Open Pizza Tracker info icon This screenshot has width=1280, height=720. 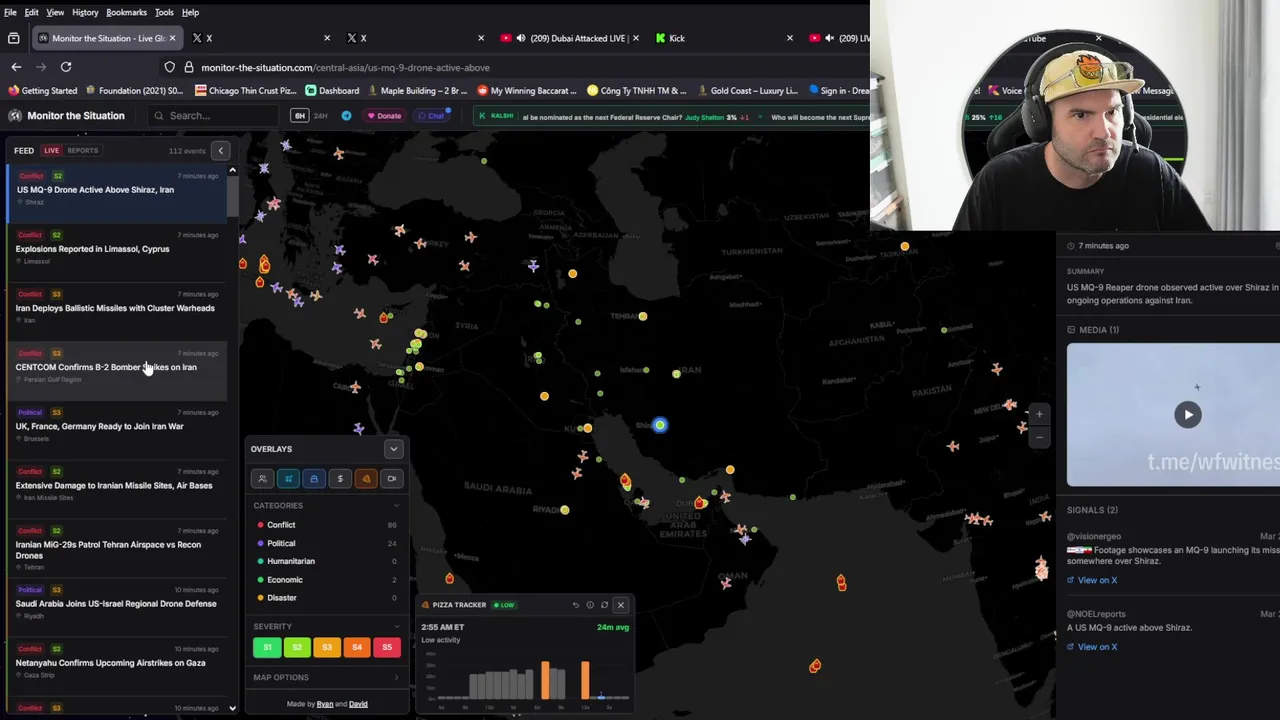(x=590, y=605)
